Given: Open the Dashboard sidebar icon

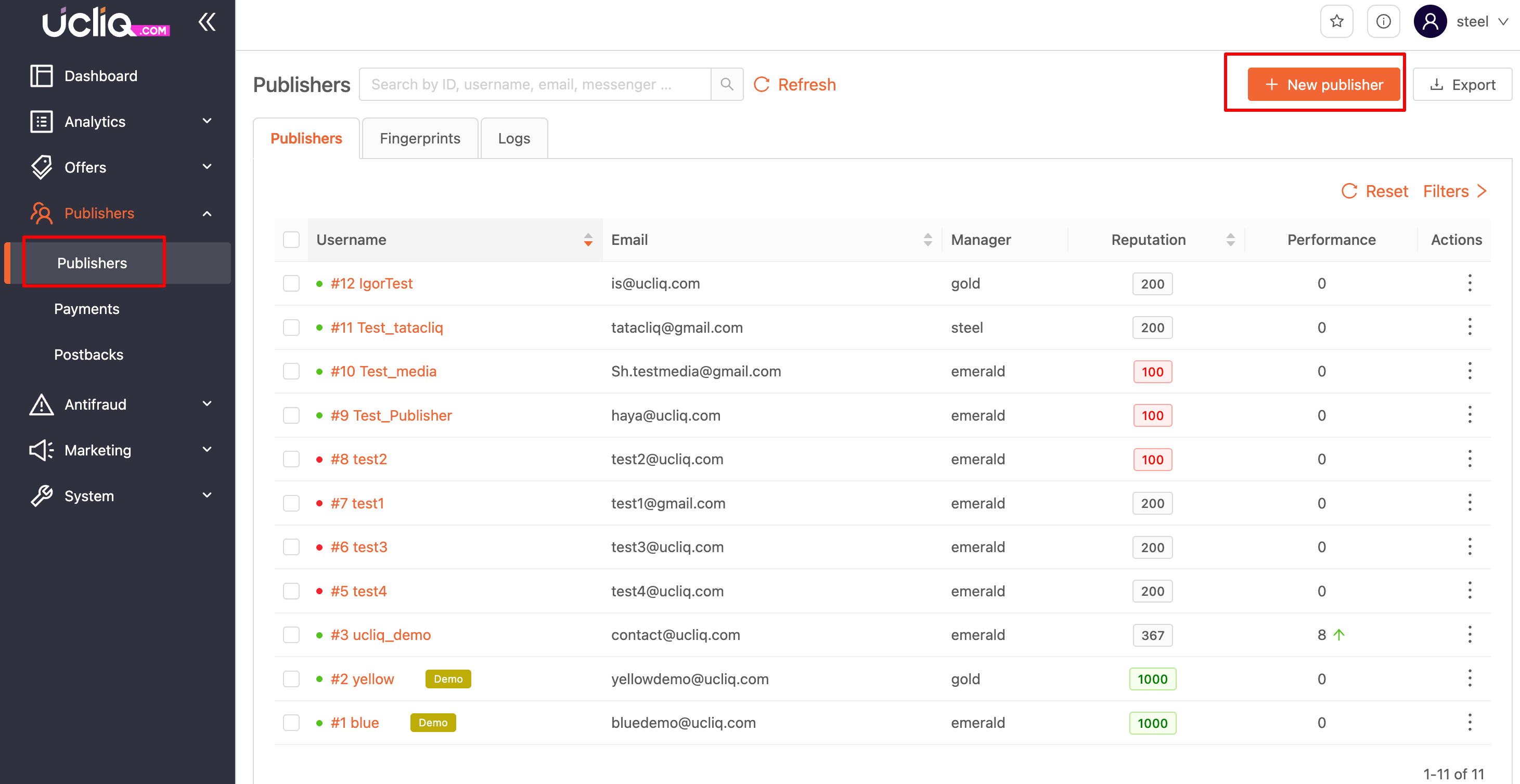Looking at the screenshot, I should click(x=41, y=75).
